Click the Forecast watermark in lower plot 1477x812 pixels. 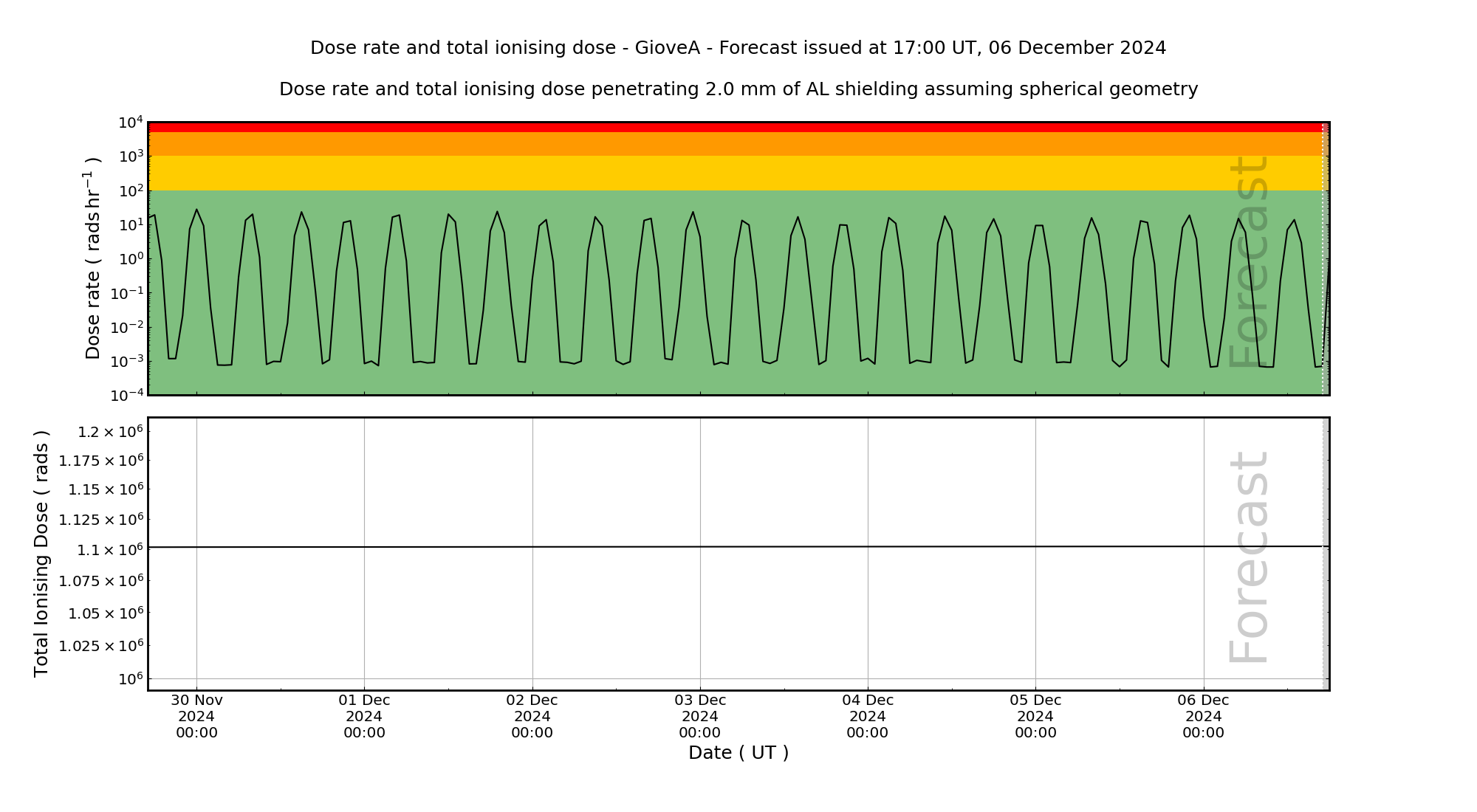(1249, 557)
